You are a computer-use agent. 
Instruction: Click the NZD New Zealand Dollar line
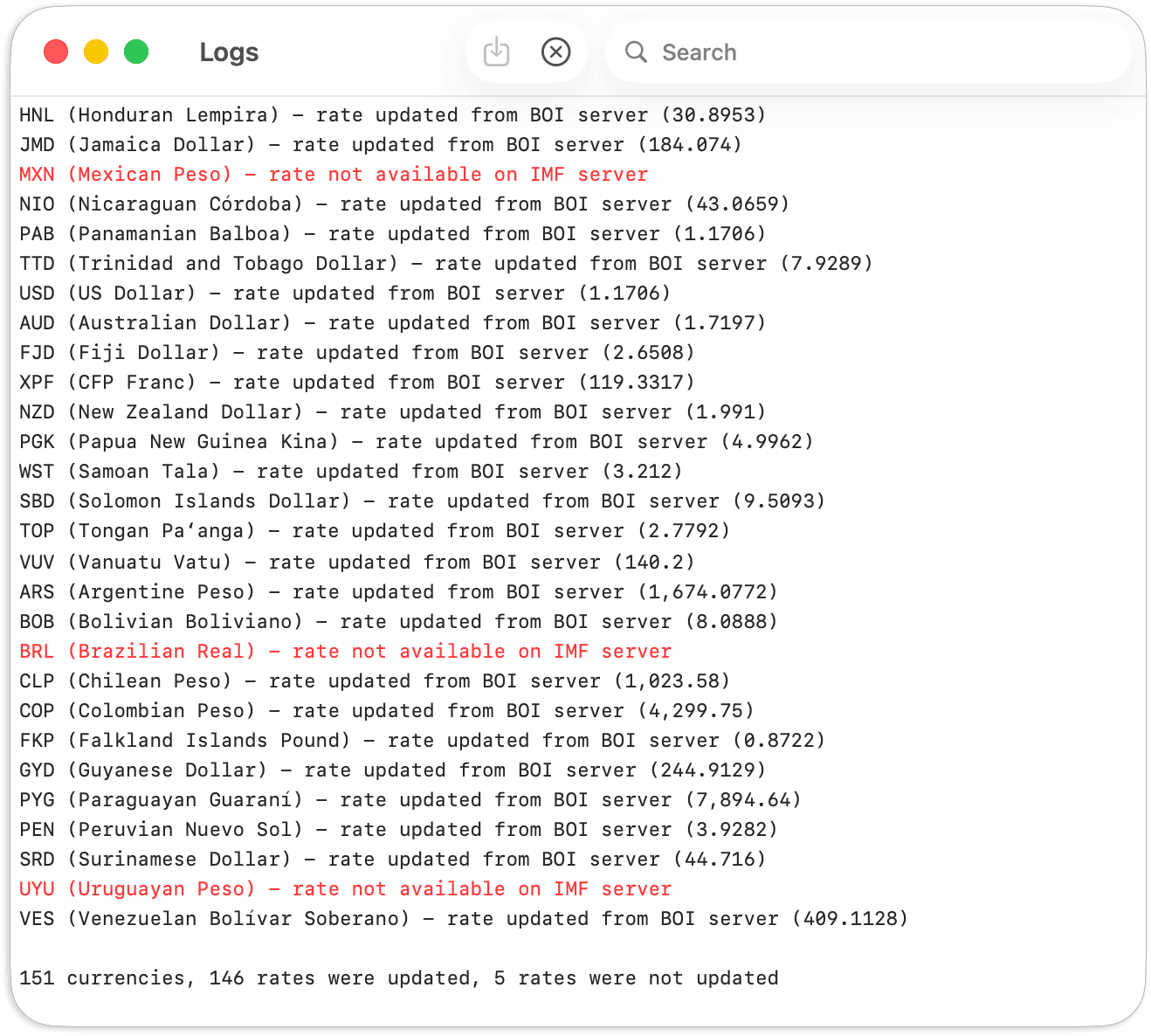tap(392, 412)
